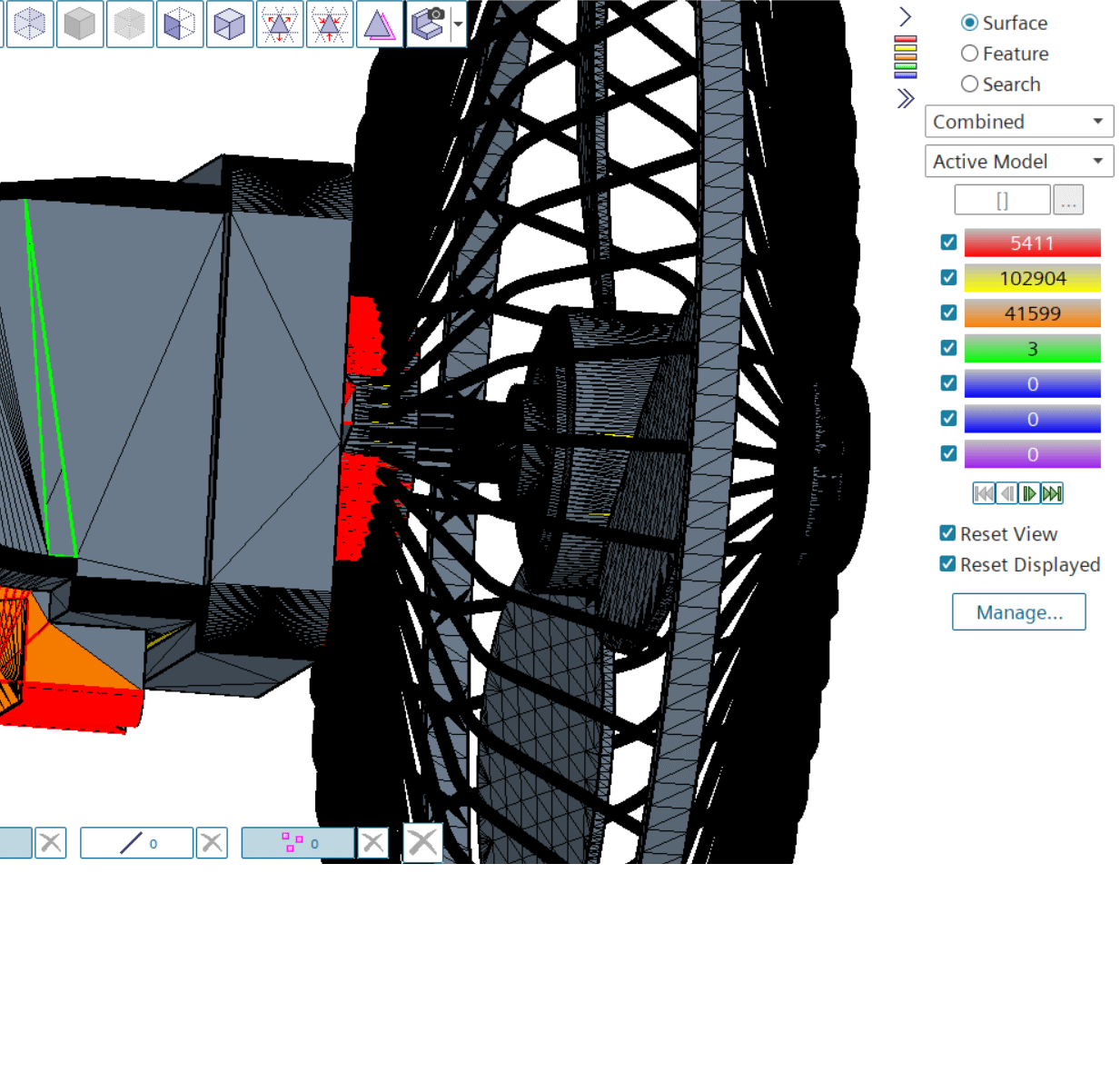Select the Feature radio button
The width and height of the screenshot is (1120, 1072).
coord(970,54)
